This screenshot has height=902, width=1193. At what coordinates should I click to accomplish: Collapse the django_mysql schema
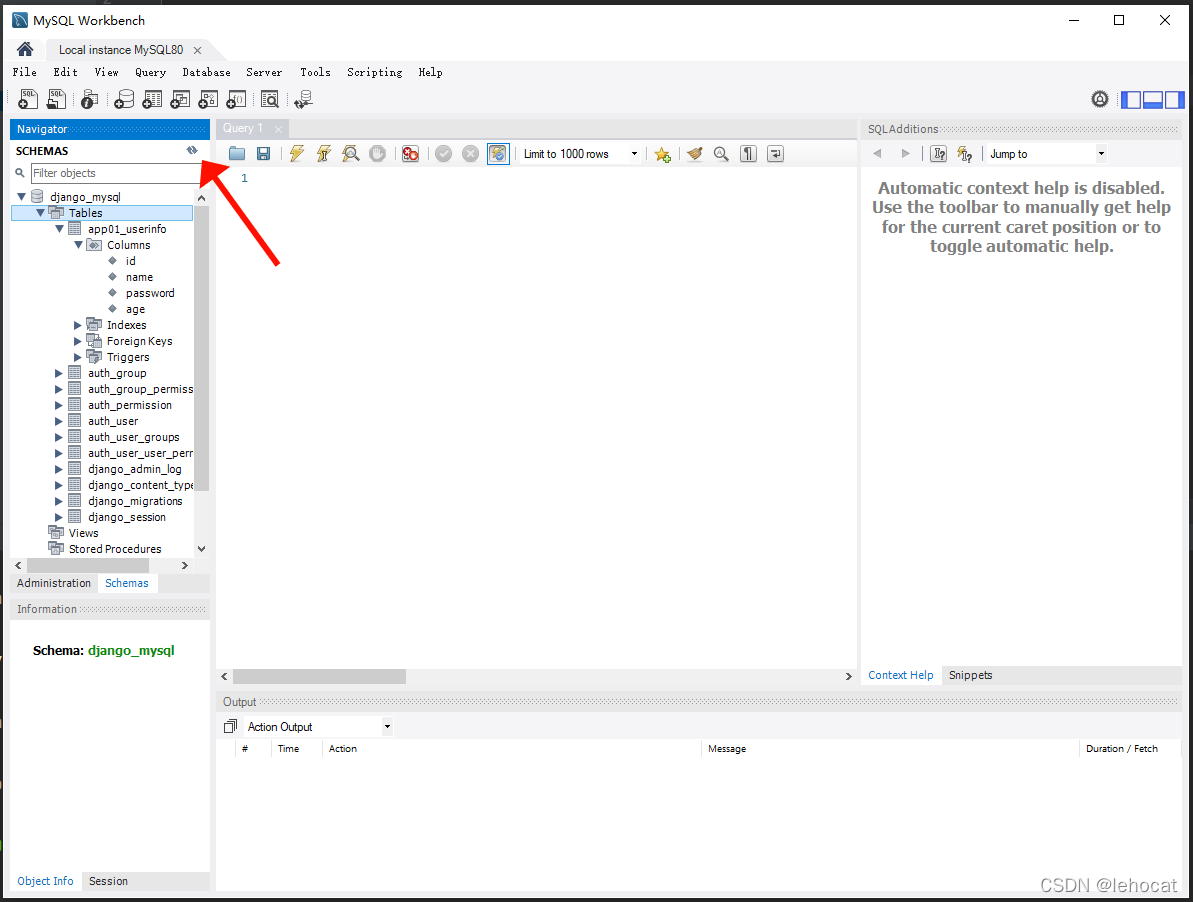[x=21, y=197]
